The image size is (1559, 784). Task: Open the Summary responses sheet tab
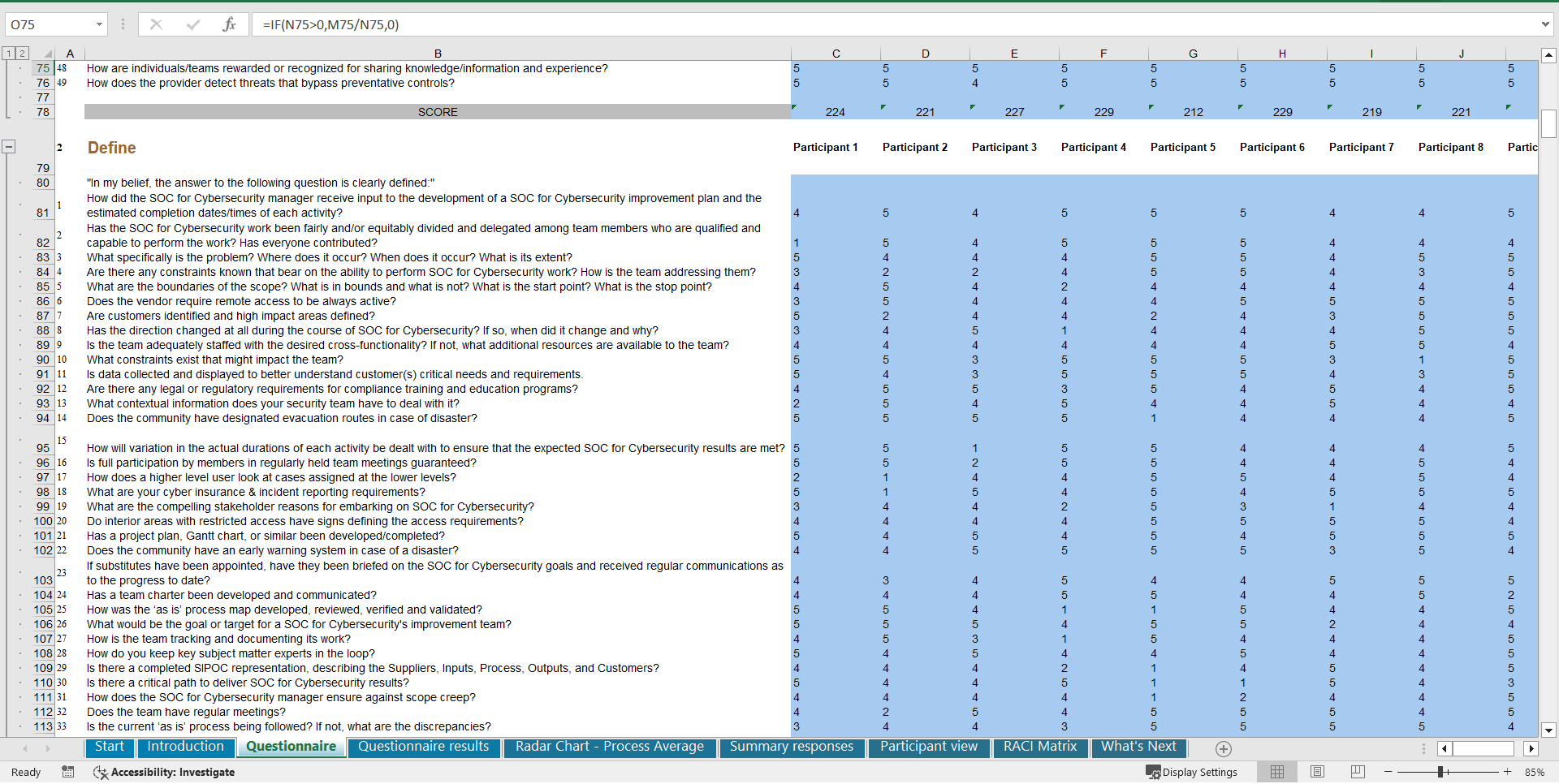point(792,747)
